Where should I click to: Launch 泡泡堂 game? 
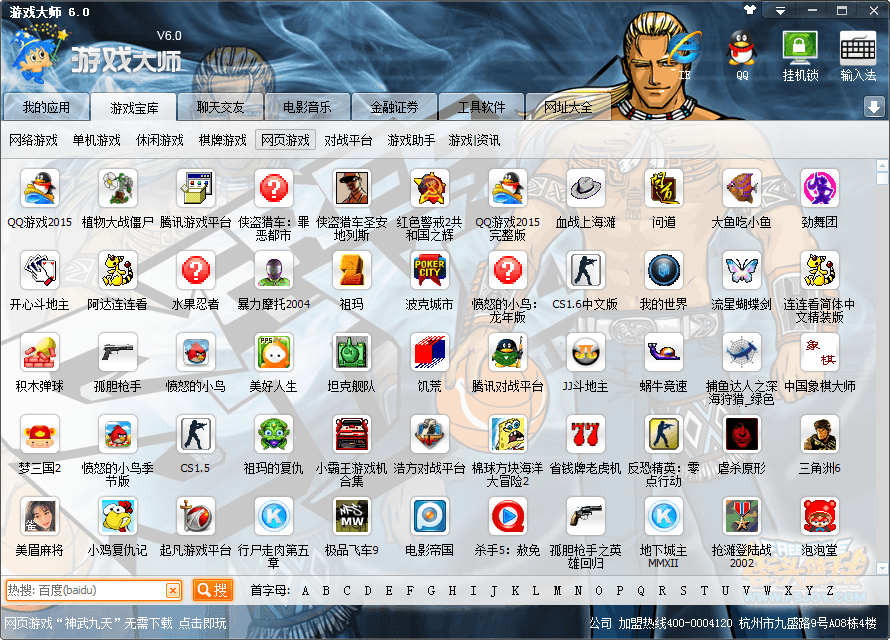coord(820,516)
